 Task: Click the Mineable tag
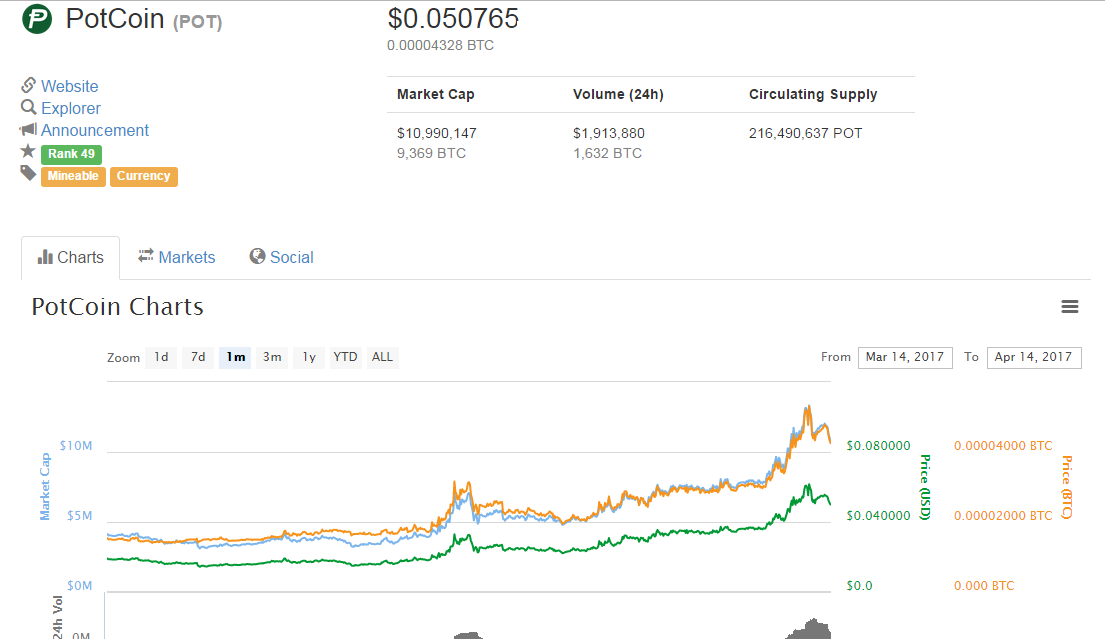pyautogui.click(x=73, y=176)
